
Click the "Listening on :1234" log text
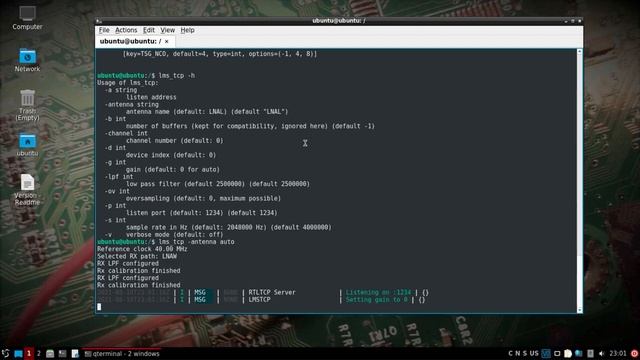coord(378,292)
